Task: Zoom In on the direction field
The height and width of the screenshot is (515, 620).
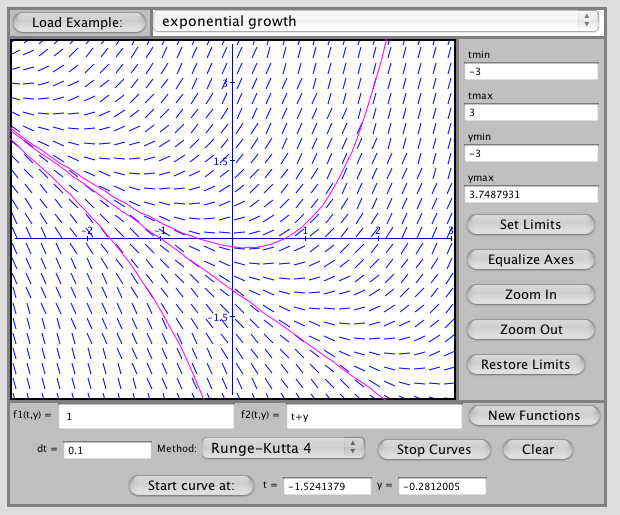Action: tap(530, 294)
